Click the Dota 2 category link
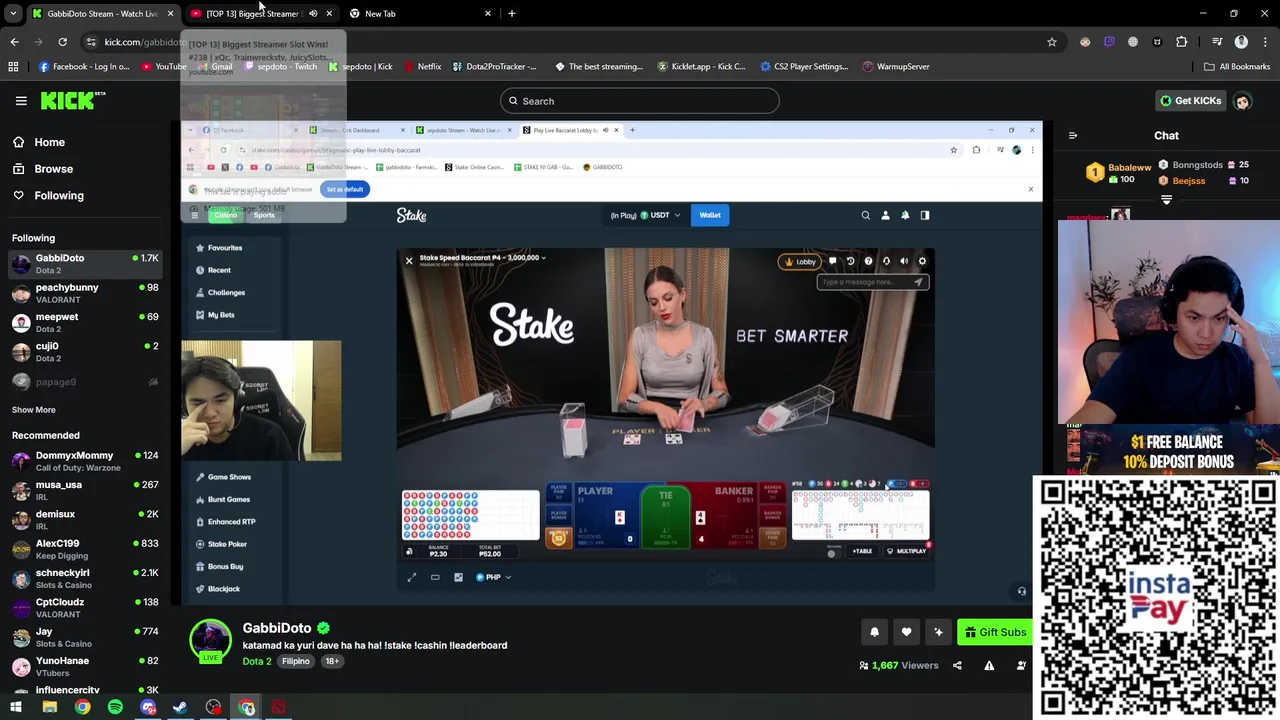The height and width of the screenshot is (720, 1280). [256, 661]
